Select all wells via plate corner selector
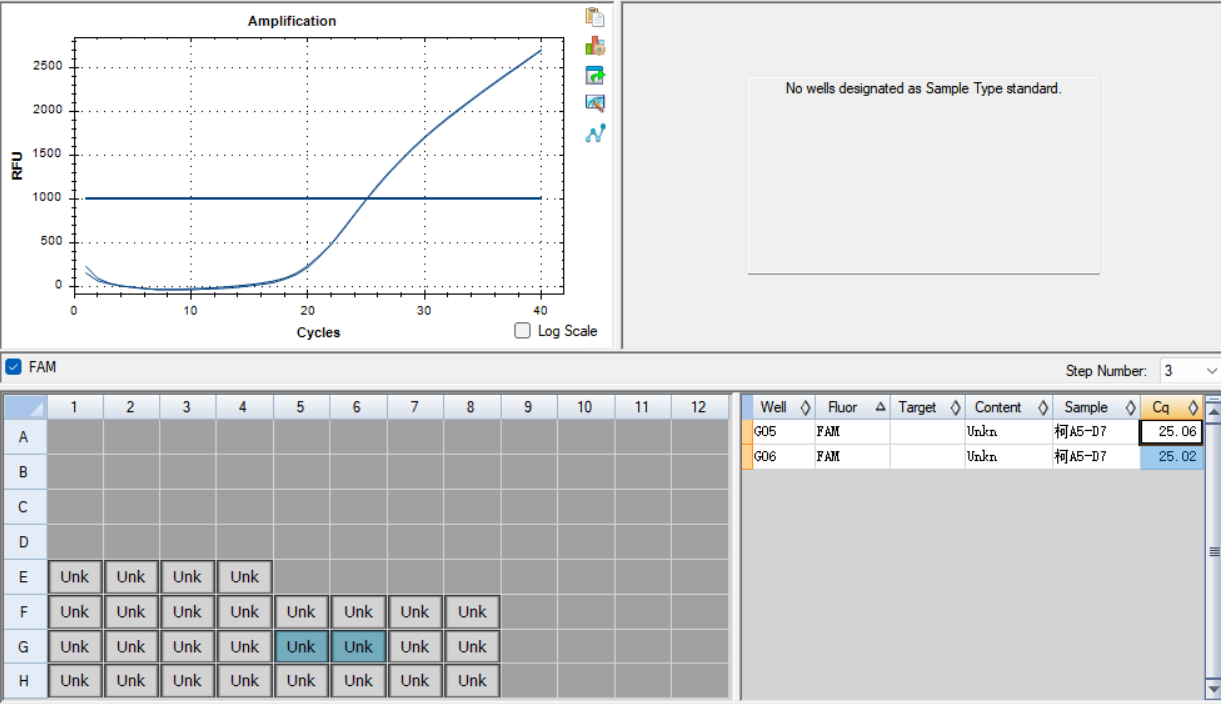This screenshot has height=705, width=1221. tap(25, 407)
